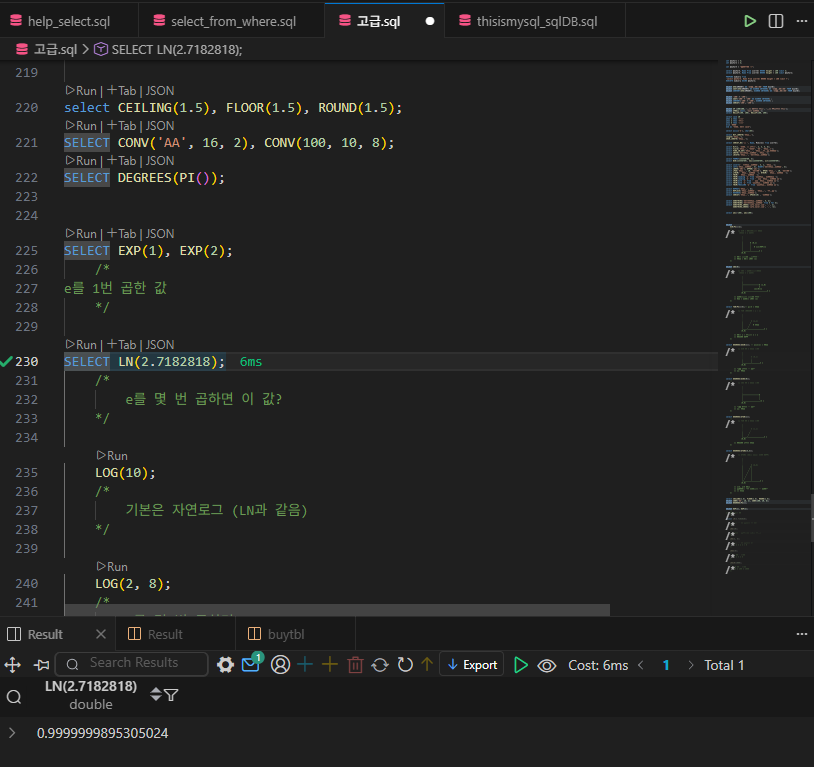Screen dimensions: 814x767
Task: Switch to the help_select.sql tab
Action: [x=69, y=21]
